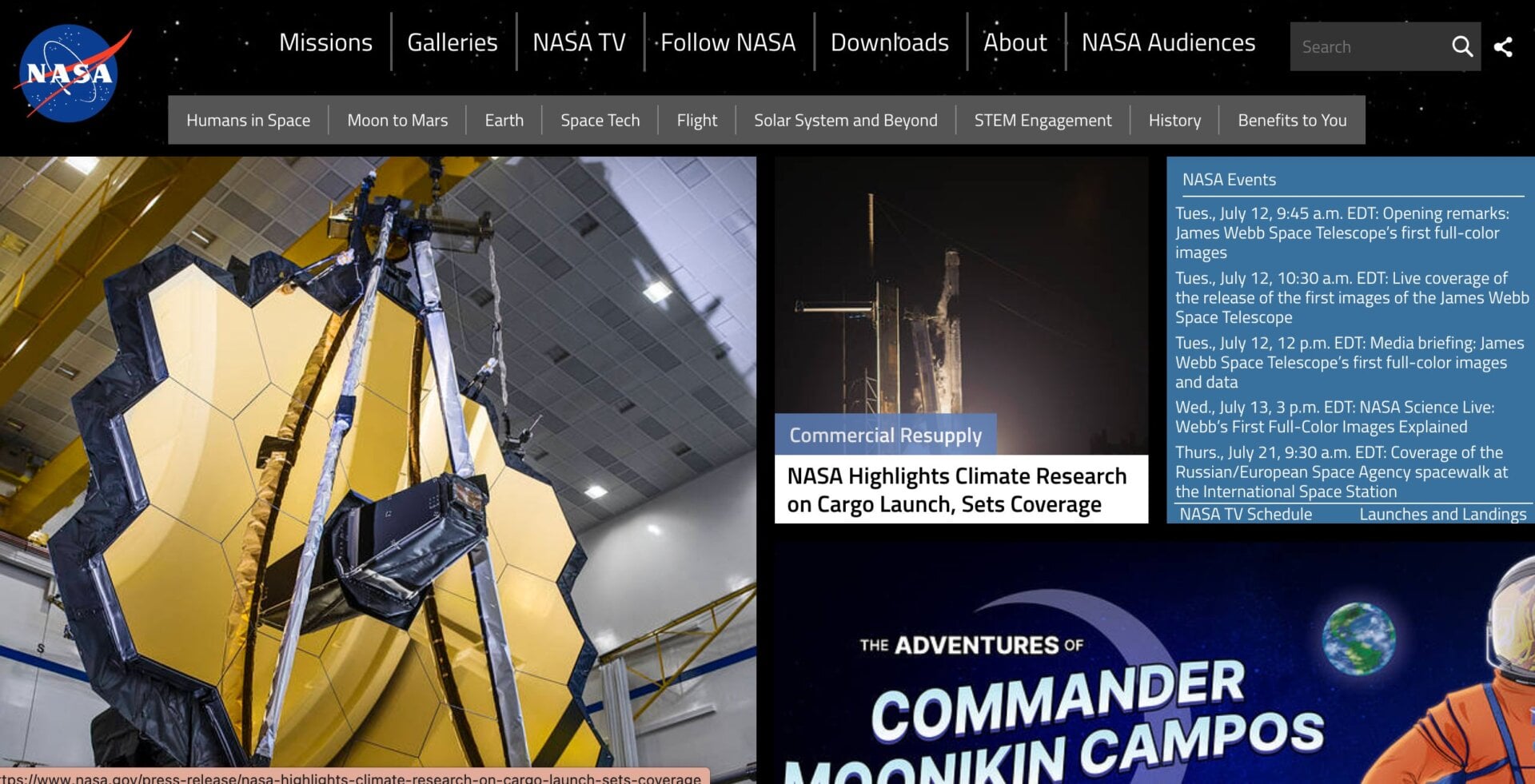Select the Earth topic

tap(504, 120)
